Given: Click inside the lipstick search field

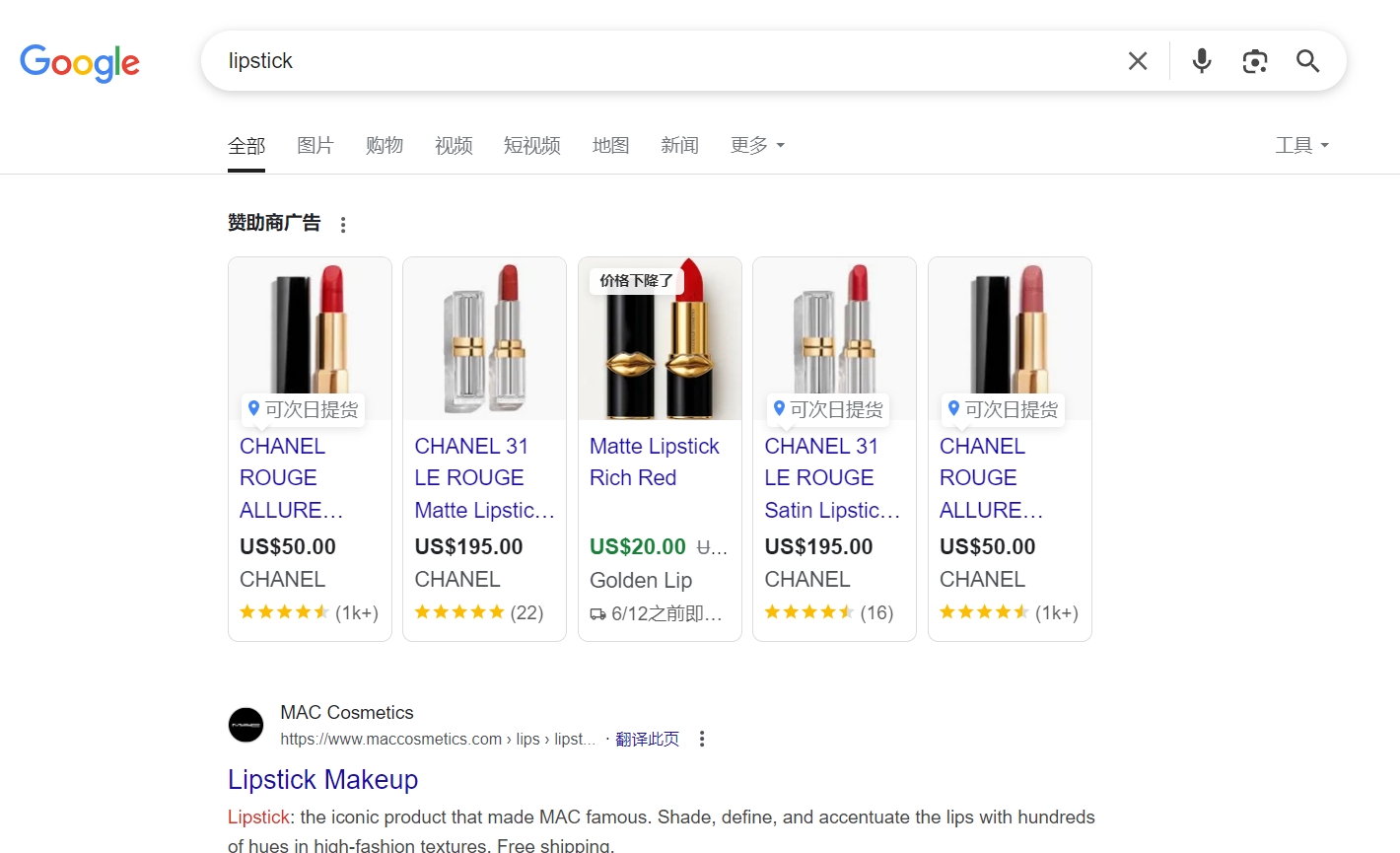Looking at the screenshot, I should pos(670,61).
